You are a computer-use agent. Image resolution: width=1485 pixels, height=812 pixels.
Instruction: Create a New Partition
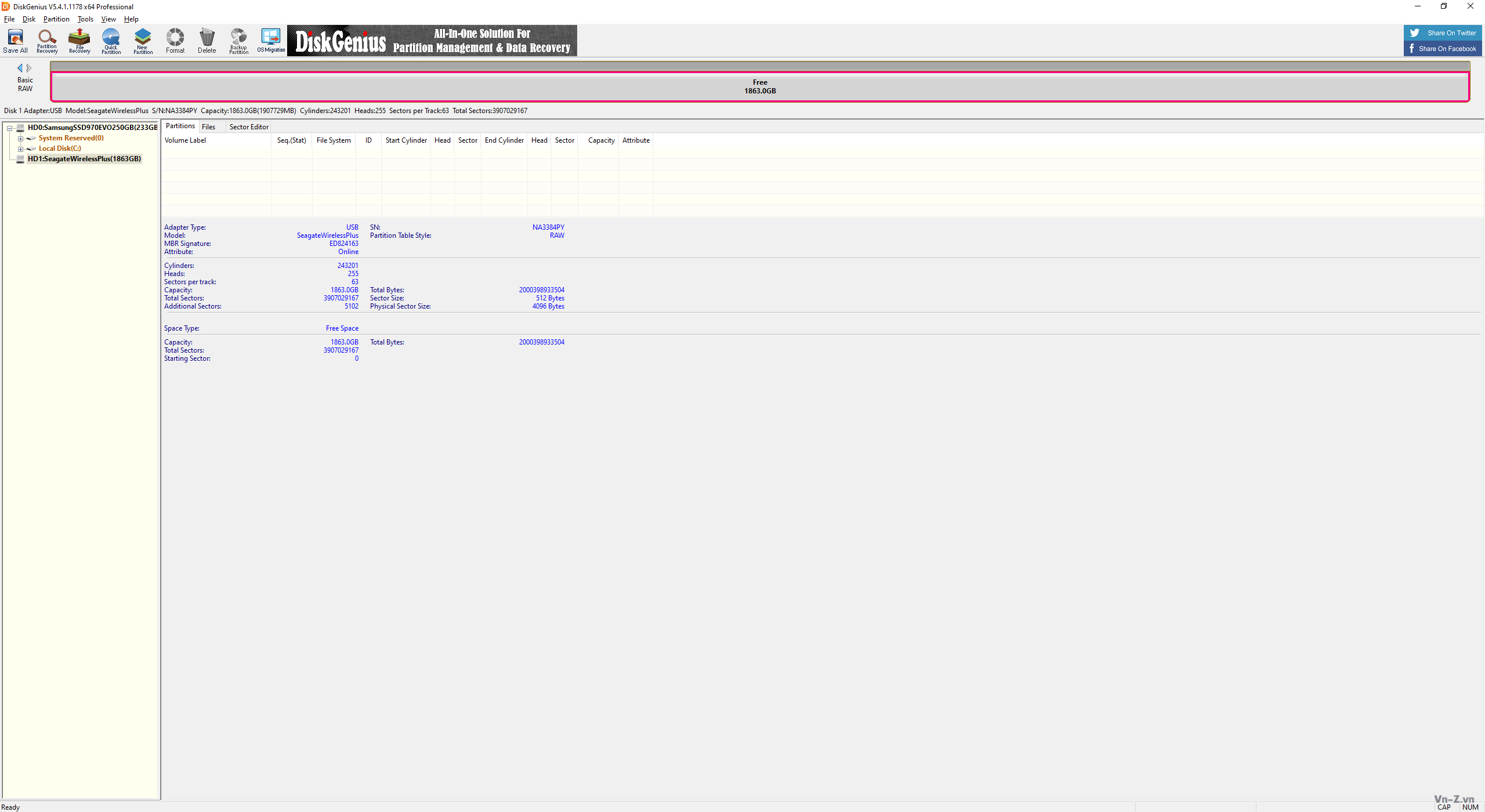click(x=143, y=41)
